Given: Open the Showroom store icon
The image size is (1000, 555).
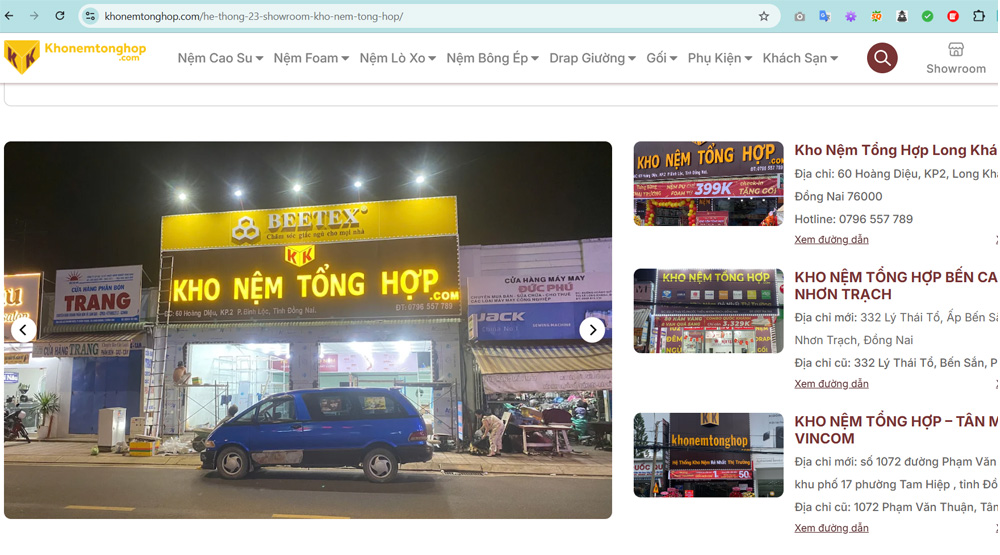Looking at the screenshot, I should pyautogui.click(x=955, y=58).
